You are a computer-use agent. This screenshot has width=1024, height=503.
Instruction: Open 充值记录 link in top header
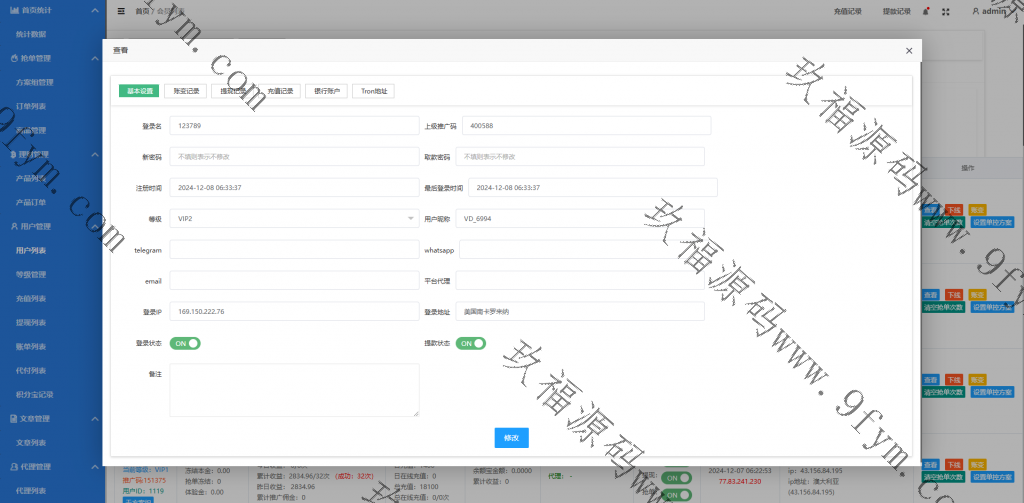[847, 12]
